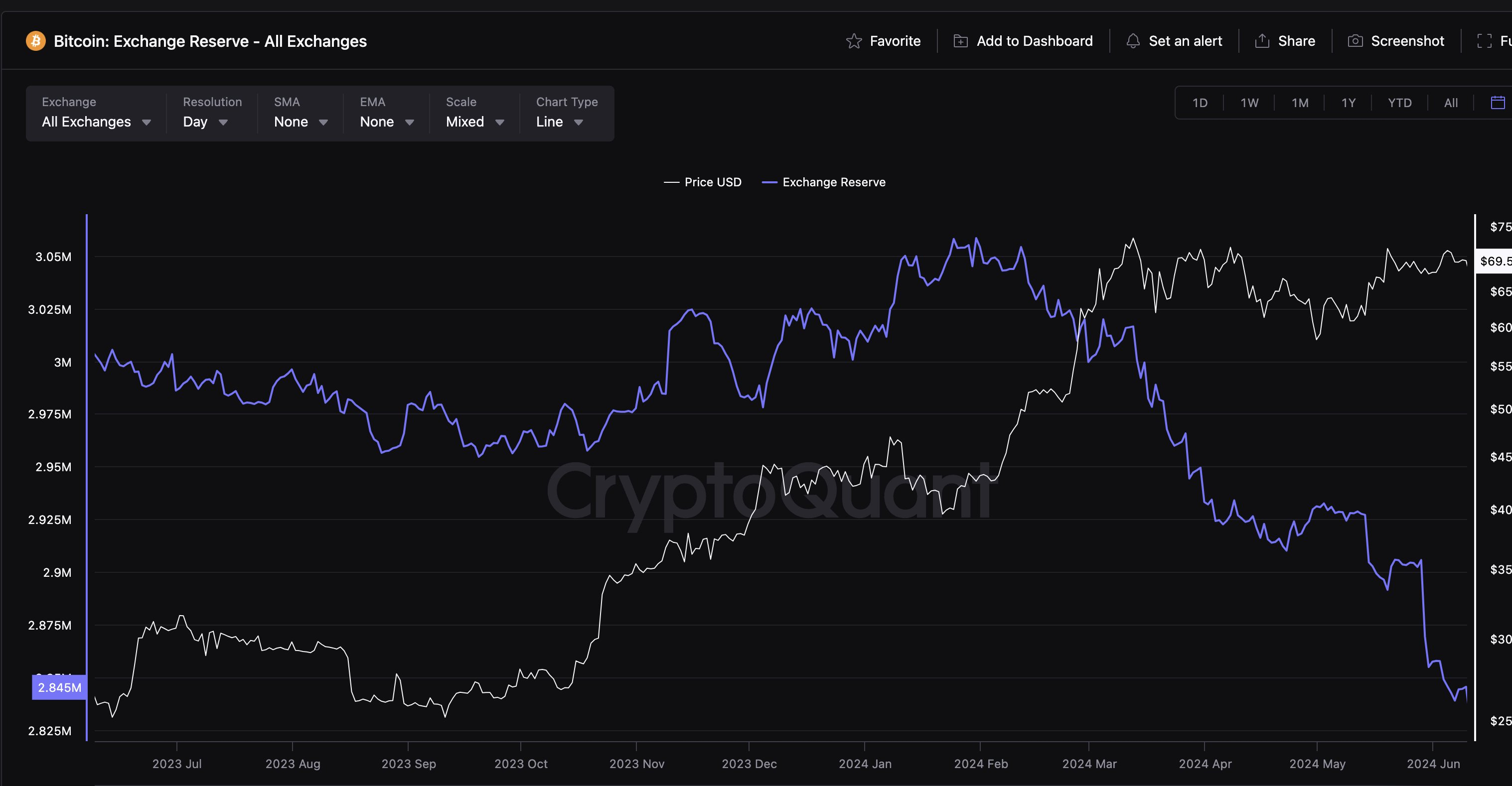Click the fullscreen brackets icon
The height and width of the screenshot is (786, 1512).
[x=1485, y=41]
